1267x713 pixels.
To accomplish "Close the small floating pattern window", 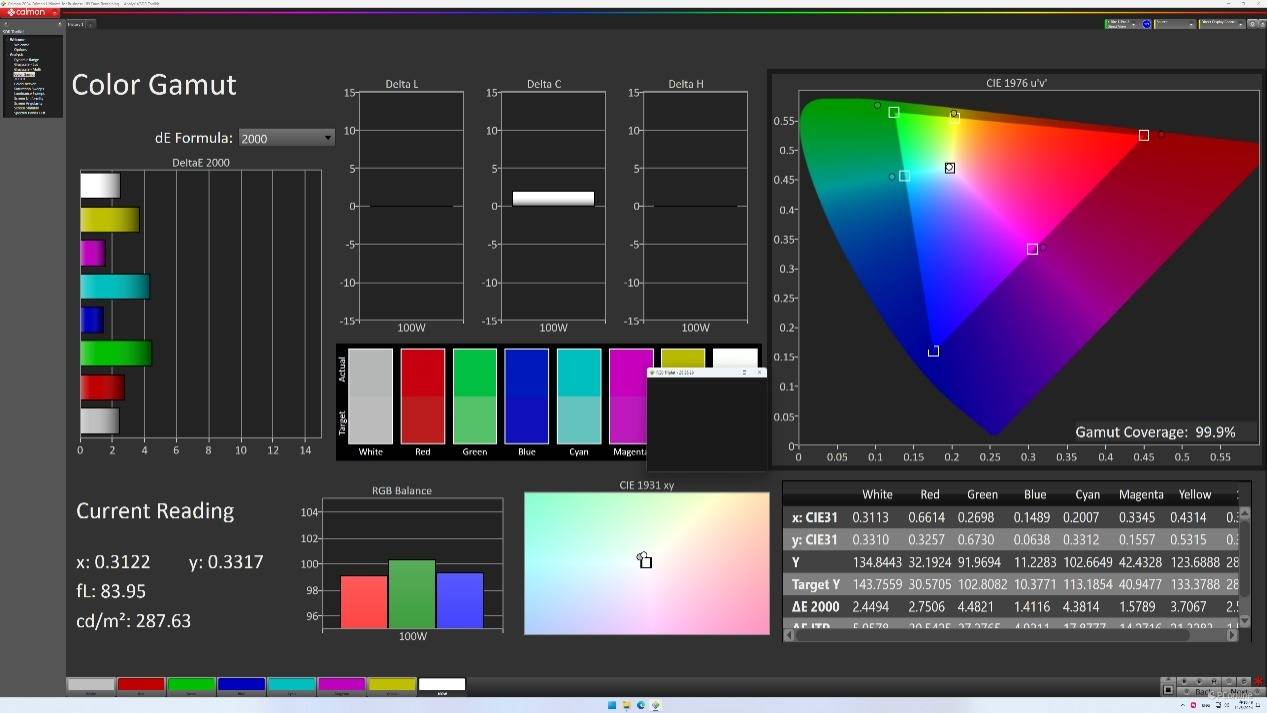I will coord(759,372).
